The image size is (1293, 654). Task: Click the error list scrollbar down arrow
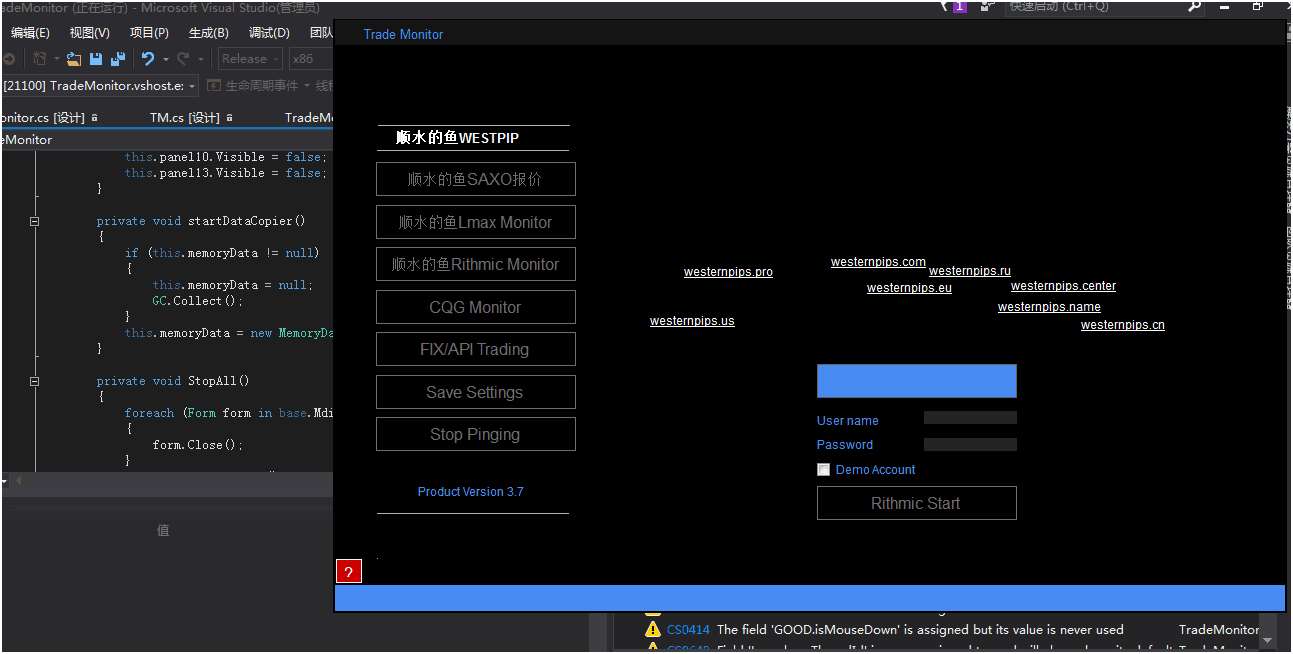tap(1268, 640)
